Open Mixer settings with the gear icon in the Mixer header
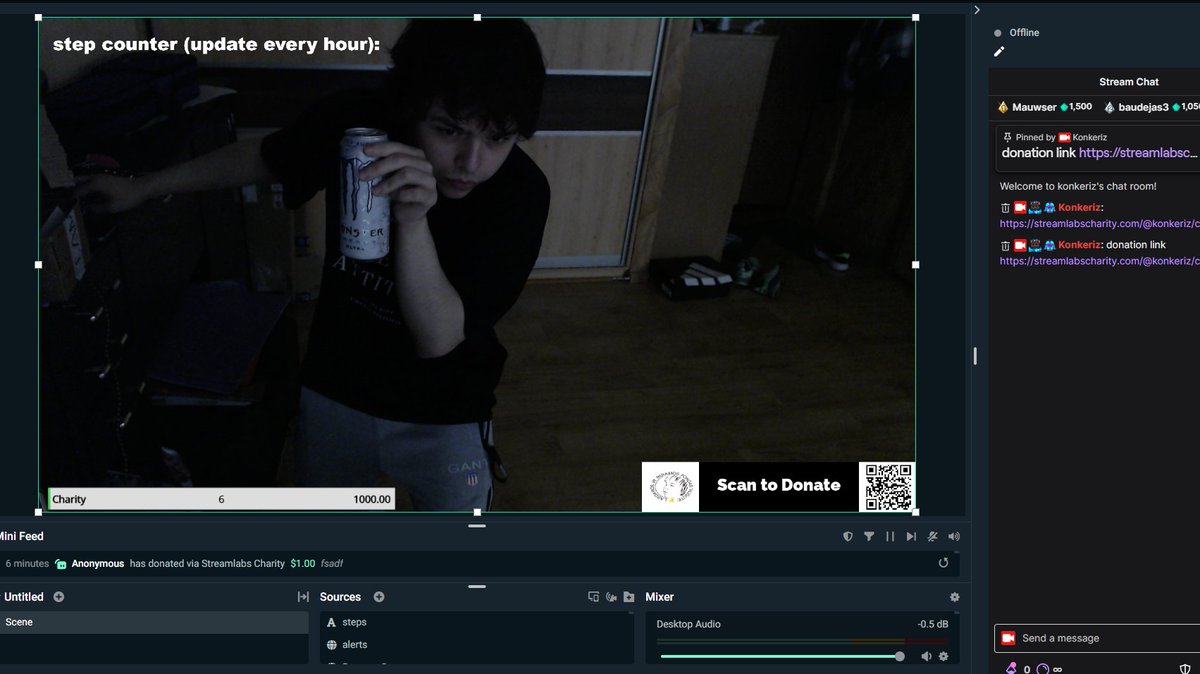 click(954, 597)
